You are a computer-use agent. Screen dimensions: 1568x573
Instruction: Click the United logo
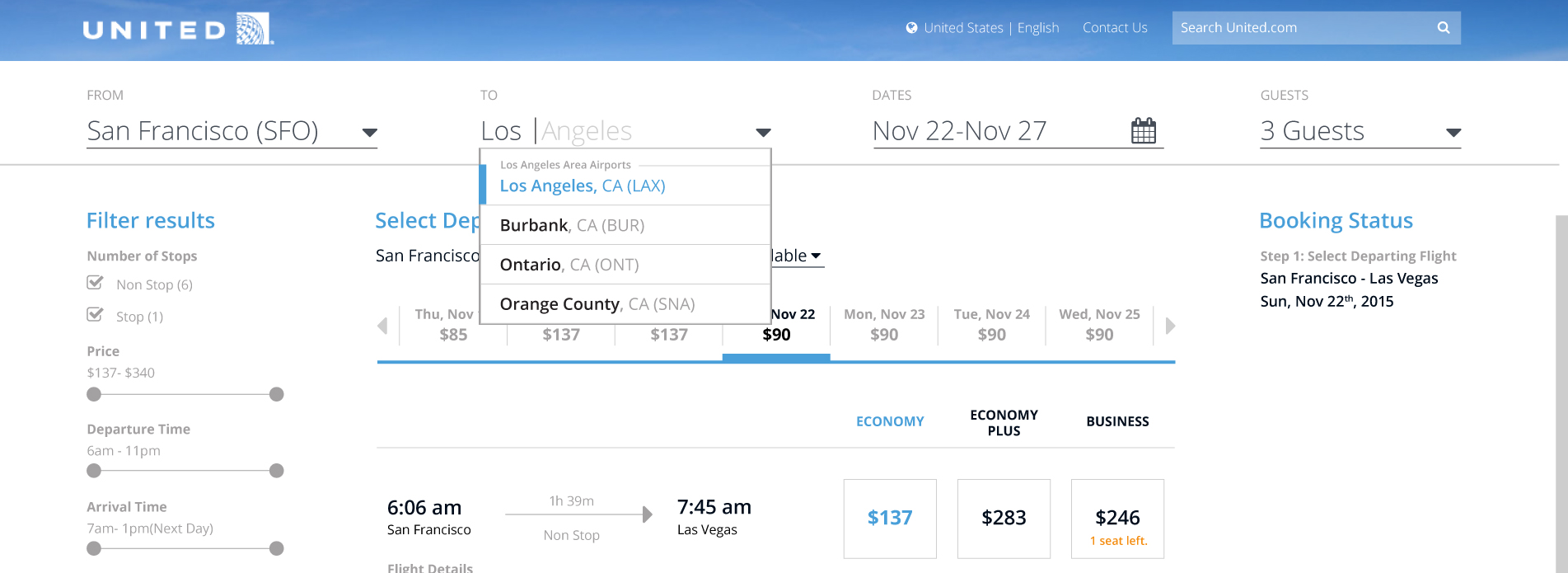coord(178,29)
